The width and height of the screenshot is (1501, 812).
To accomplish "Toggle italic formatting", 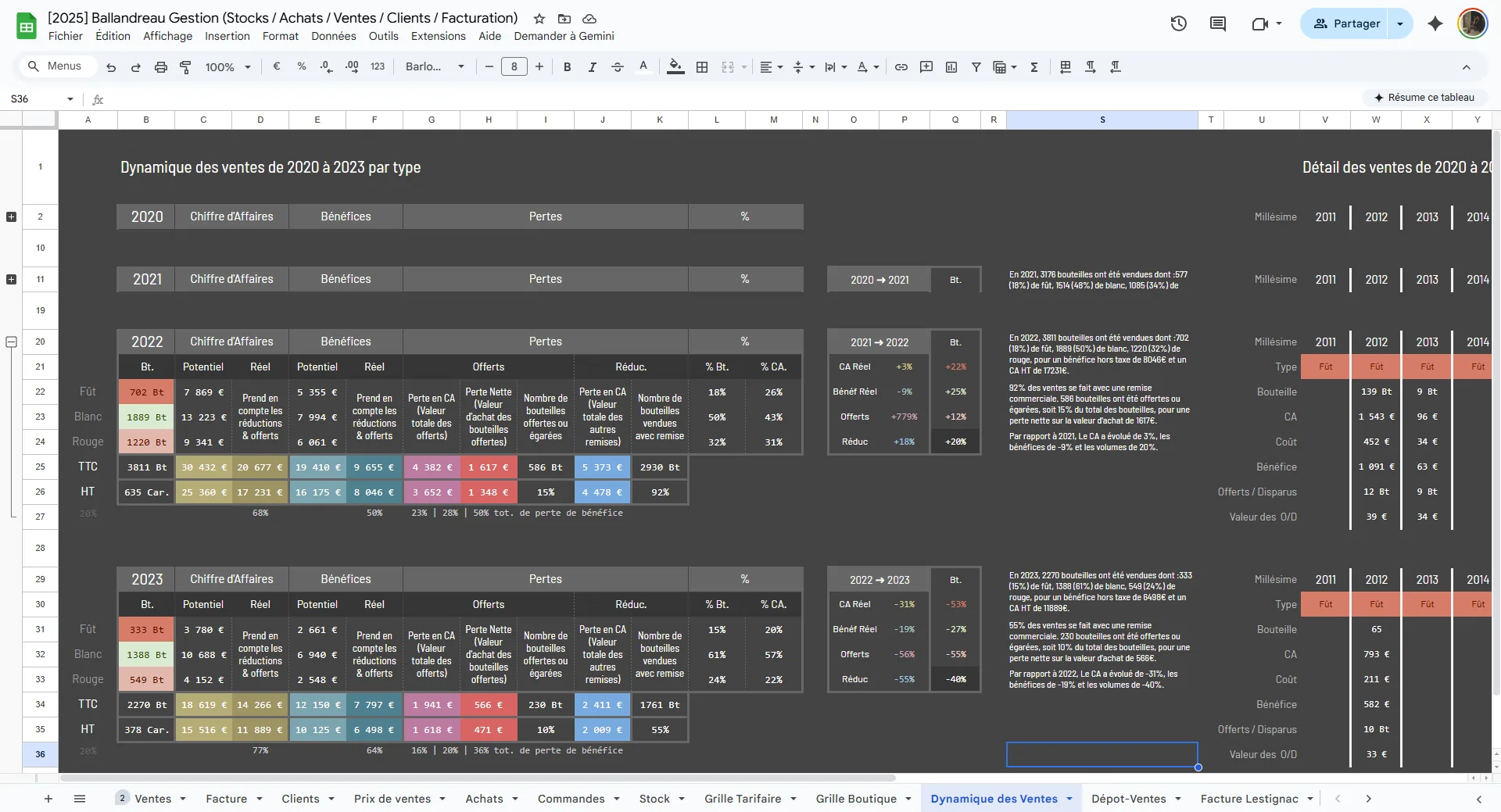I will click(592, 67).
